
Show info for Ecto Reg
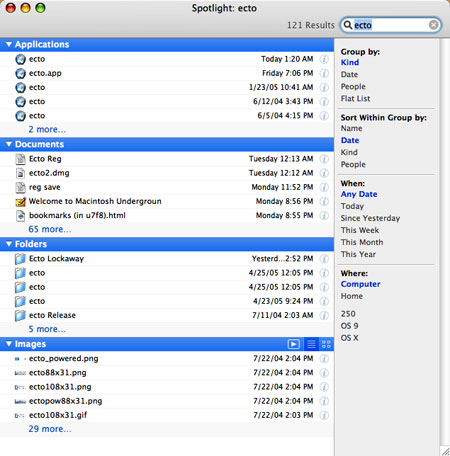(324, 159)
